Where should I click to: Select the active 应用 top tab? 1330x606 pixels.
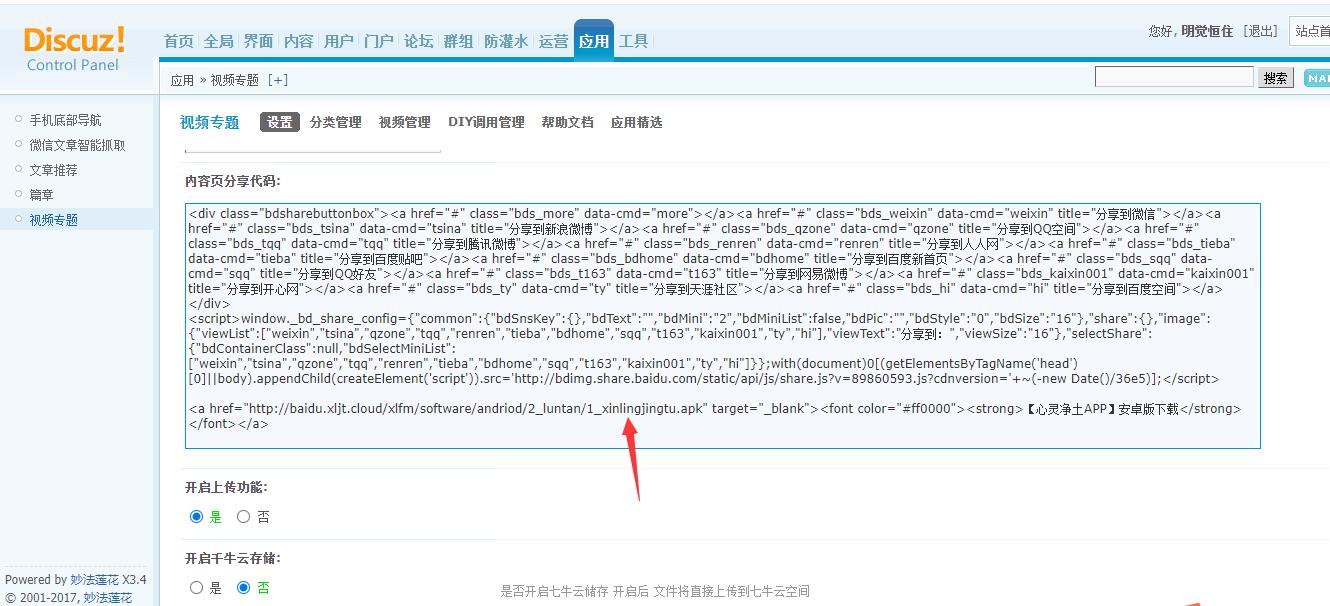point(594,41)
